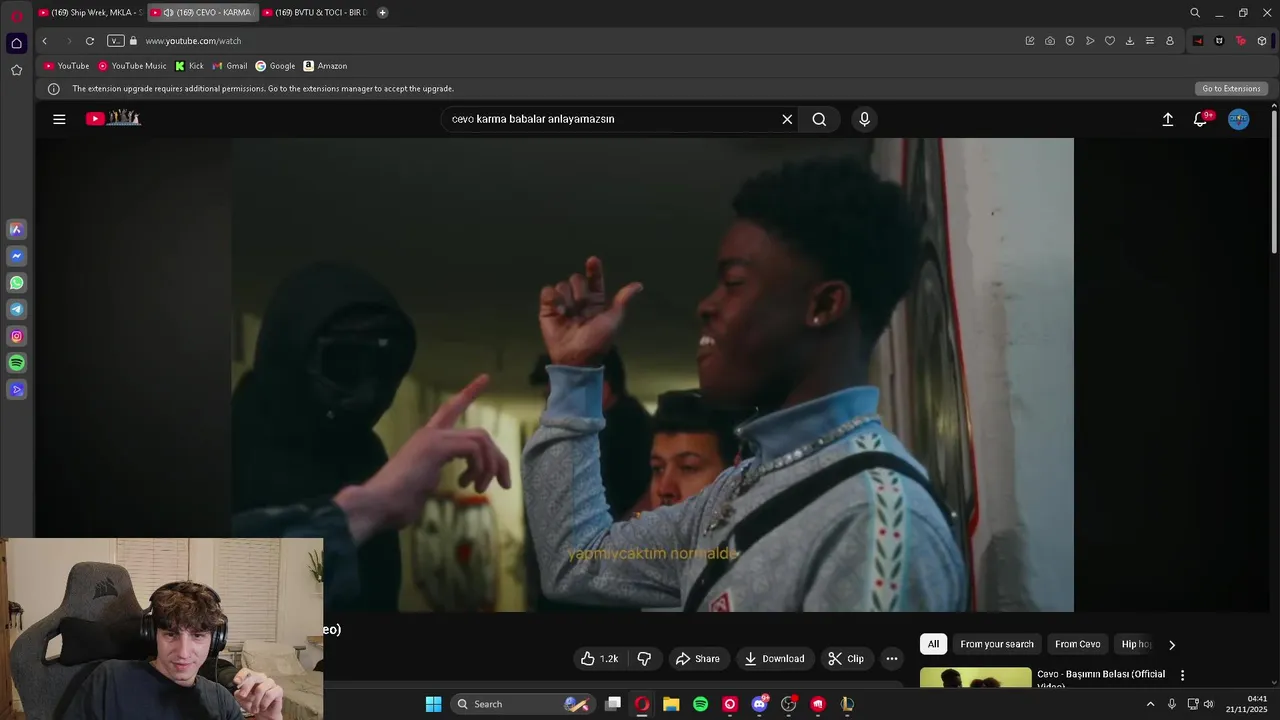This screenshot has height=720, width=1280.
Task: Open Windows Start menu
Action: click(434, 704)
